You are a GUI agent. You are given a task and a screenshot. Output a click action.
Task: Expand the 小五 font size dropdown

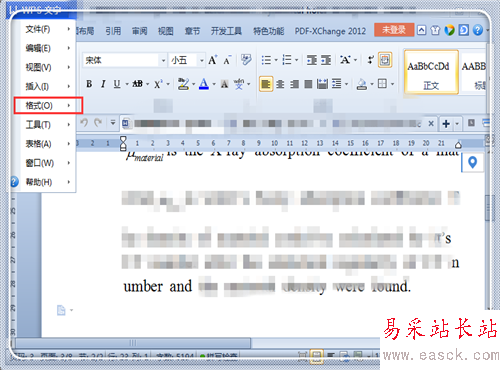point(202,60)
